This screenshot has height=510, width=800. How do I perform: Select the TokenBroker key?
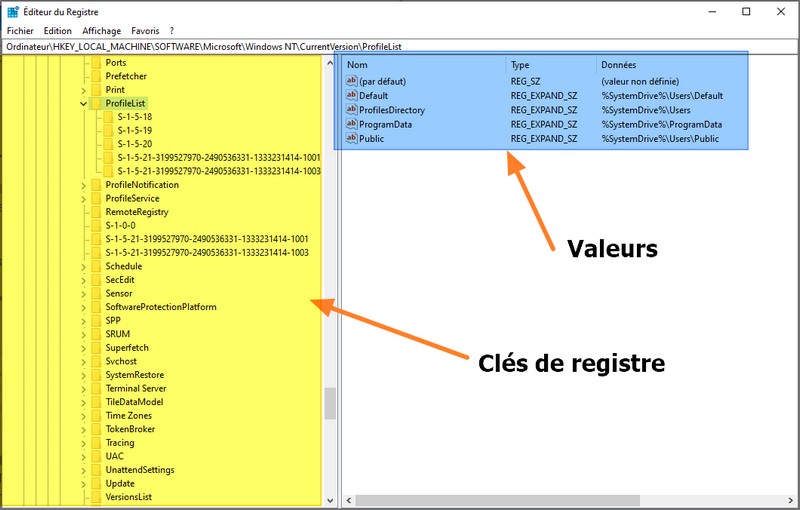coord(130,429)
